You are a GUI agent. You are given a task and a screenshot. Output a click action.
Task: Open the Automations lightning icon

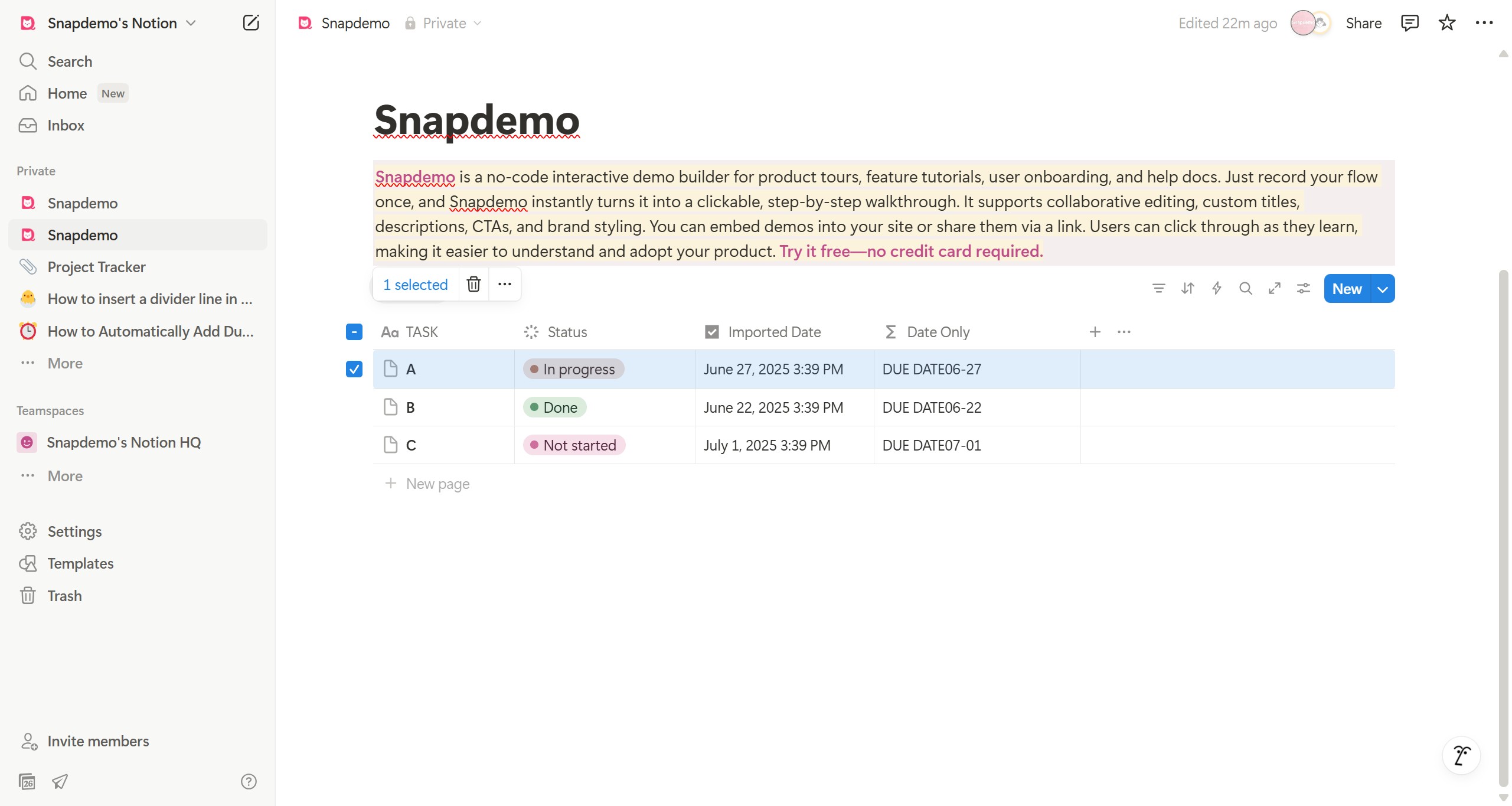(x=1216, y=288)
